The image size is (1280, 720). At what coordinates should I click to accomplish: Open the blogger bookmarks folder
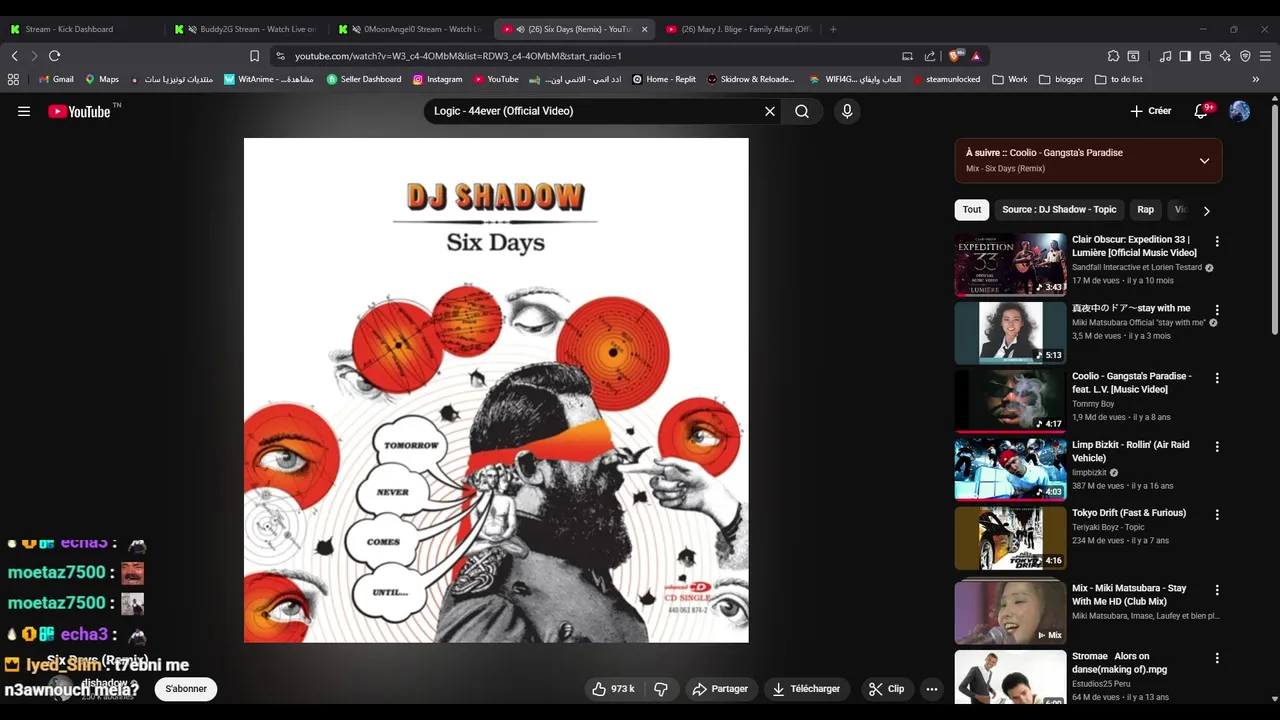(1061, 79)
